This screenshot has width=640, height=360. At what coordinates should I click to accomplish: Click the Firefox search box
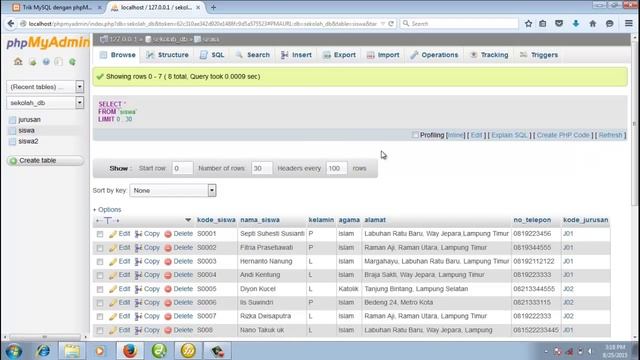point(459,24)
